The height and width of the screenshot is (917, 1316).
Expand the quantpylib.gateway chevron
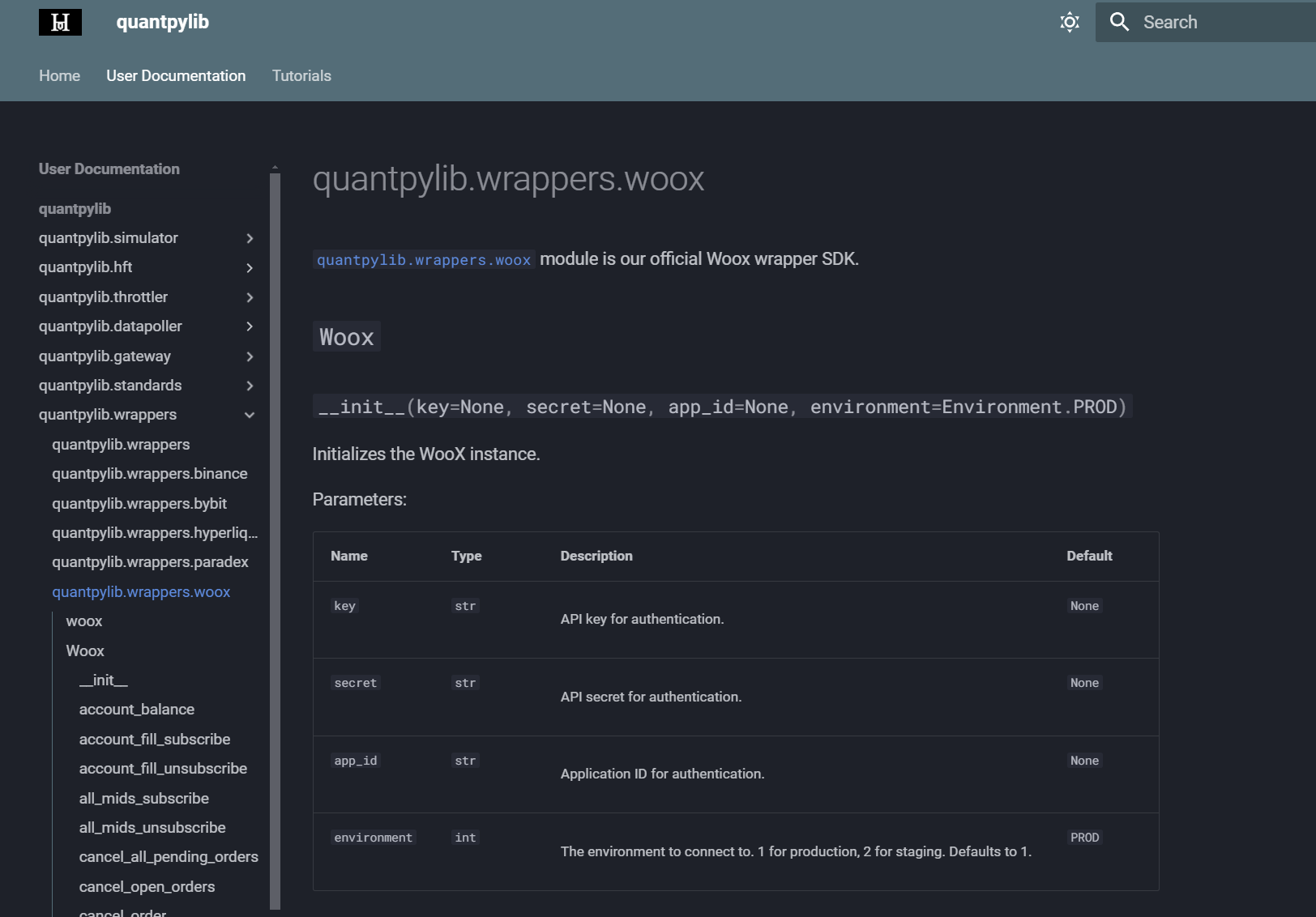(250, 356)
